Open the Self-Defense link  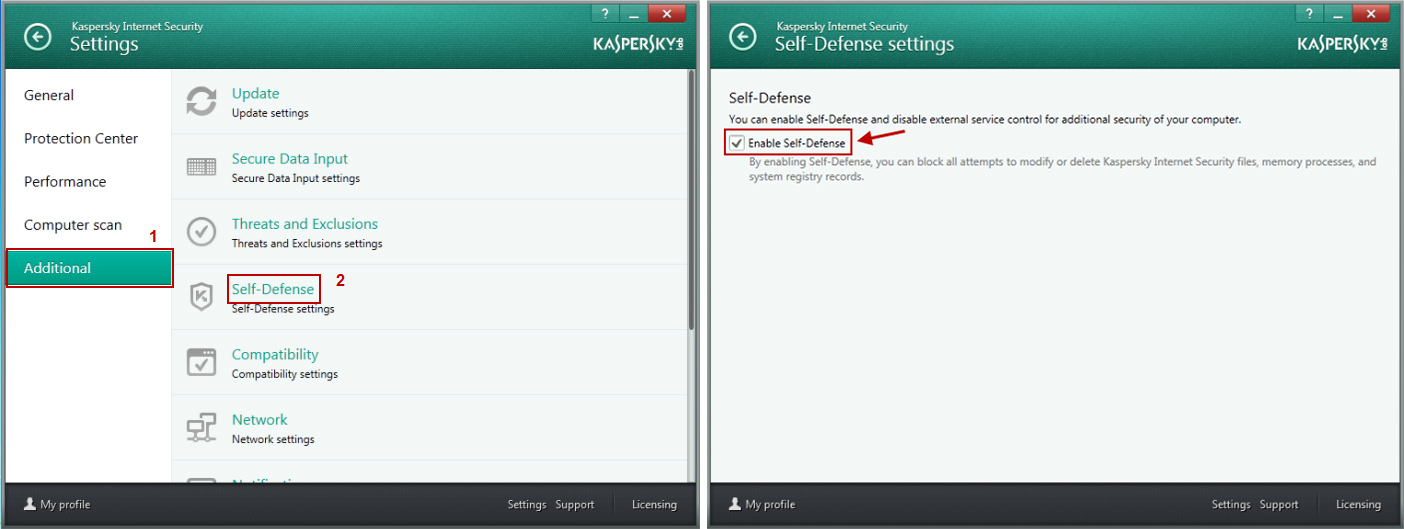273,289
